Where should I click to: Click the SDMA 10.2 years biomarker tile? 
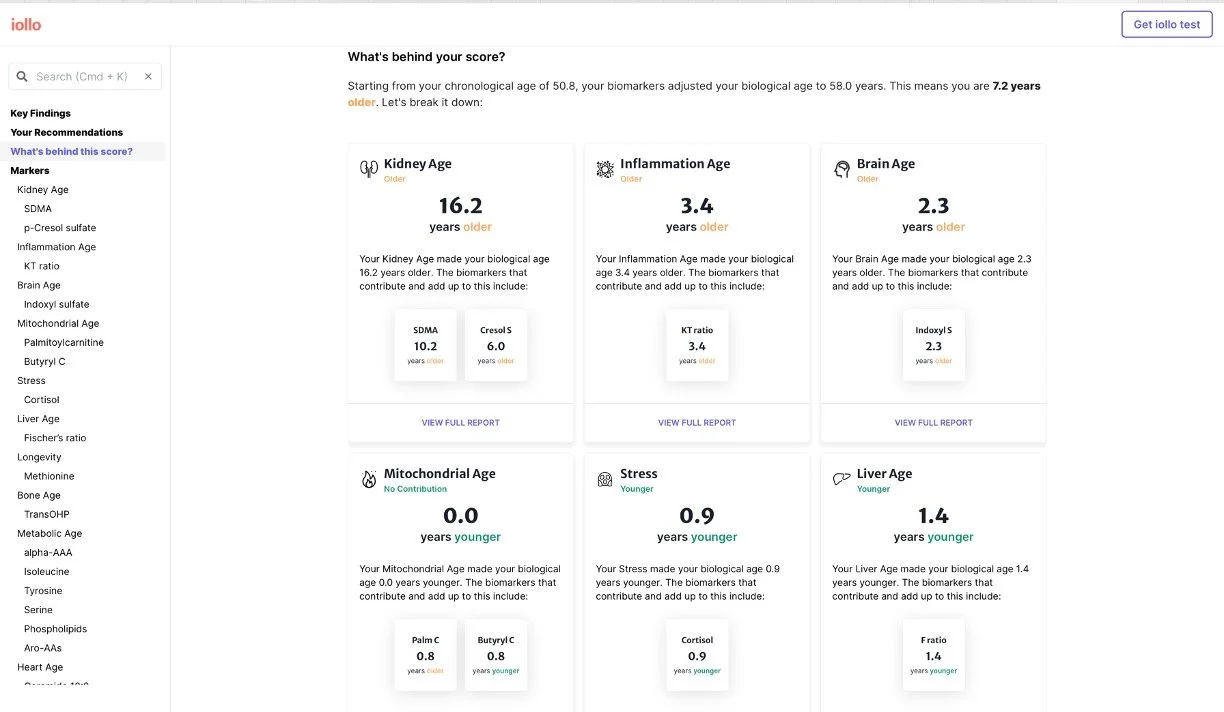425,344
